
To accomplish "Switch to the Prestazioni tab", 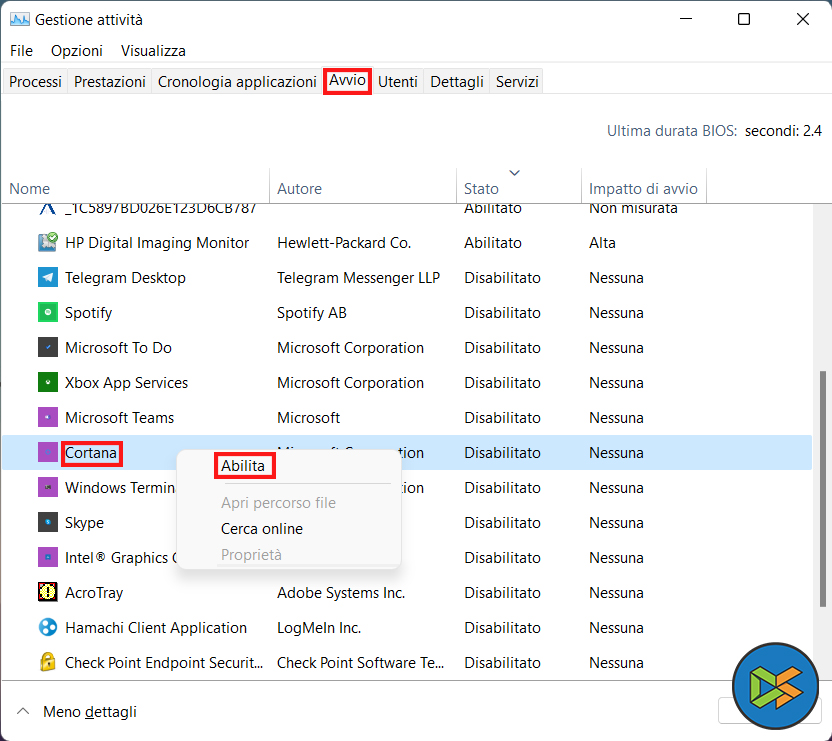I will pyautogui.click(x=110, y=82).
